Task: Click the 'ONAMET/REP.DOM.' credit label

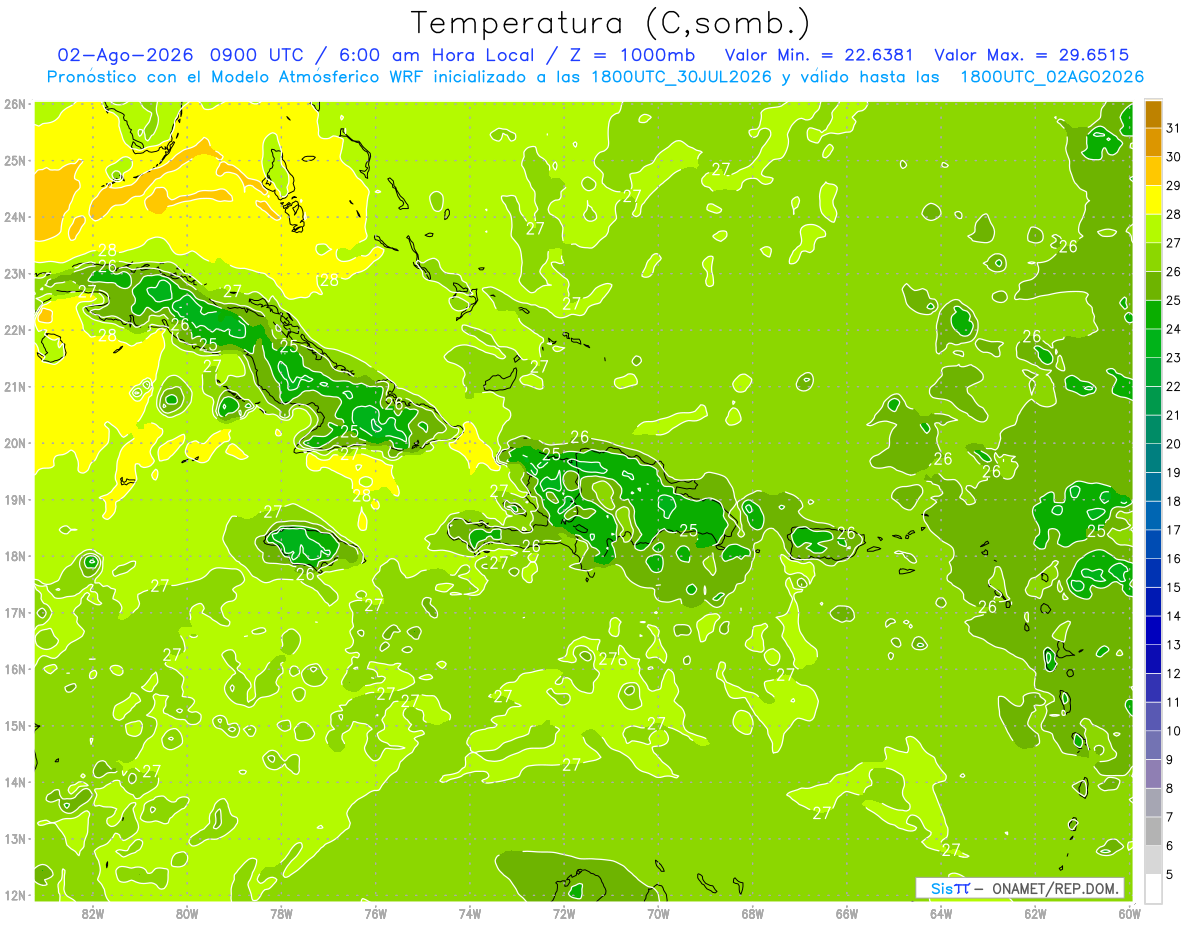Action: (x=1057, y=888)
